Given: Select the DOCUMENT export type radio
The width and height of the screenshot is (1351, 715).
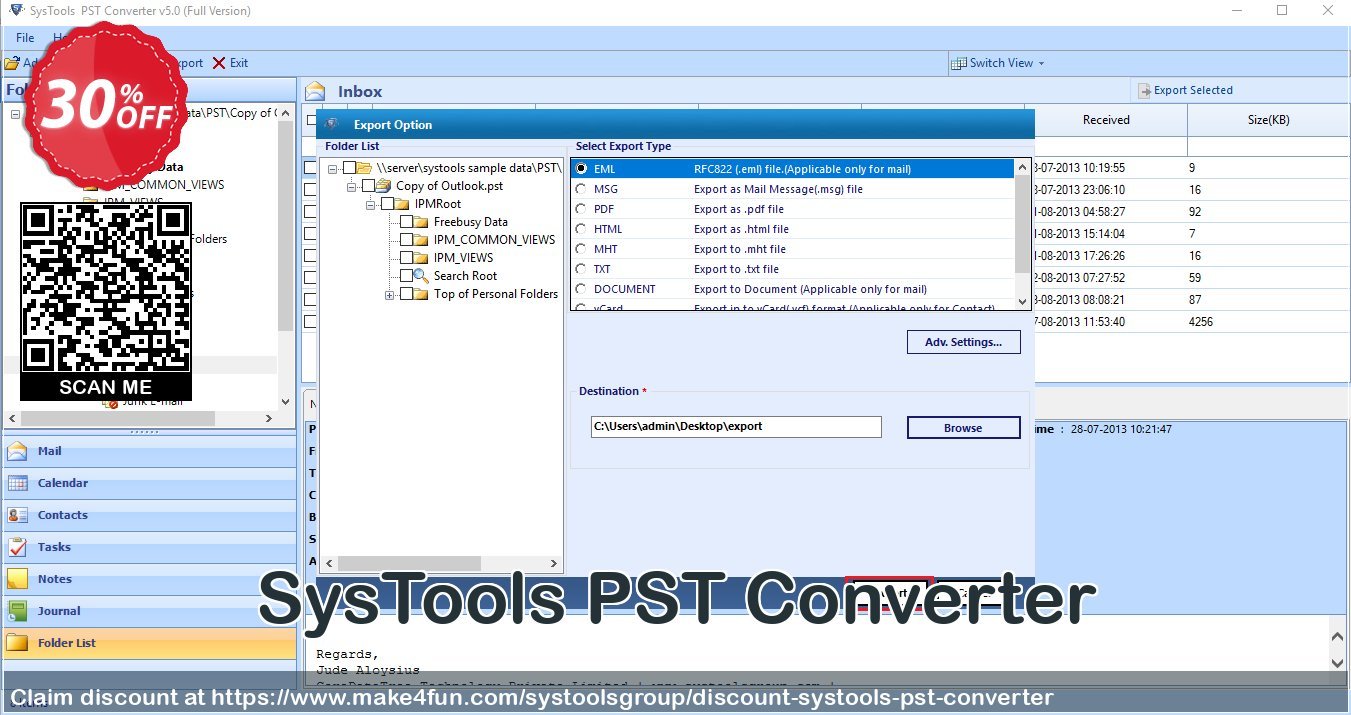Looking at the screenshot, I should [x=581, y=289].
